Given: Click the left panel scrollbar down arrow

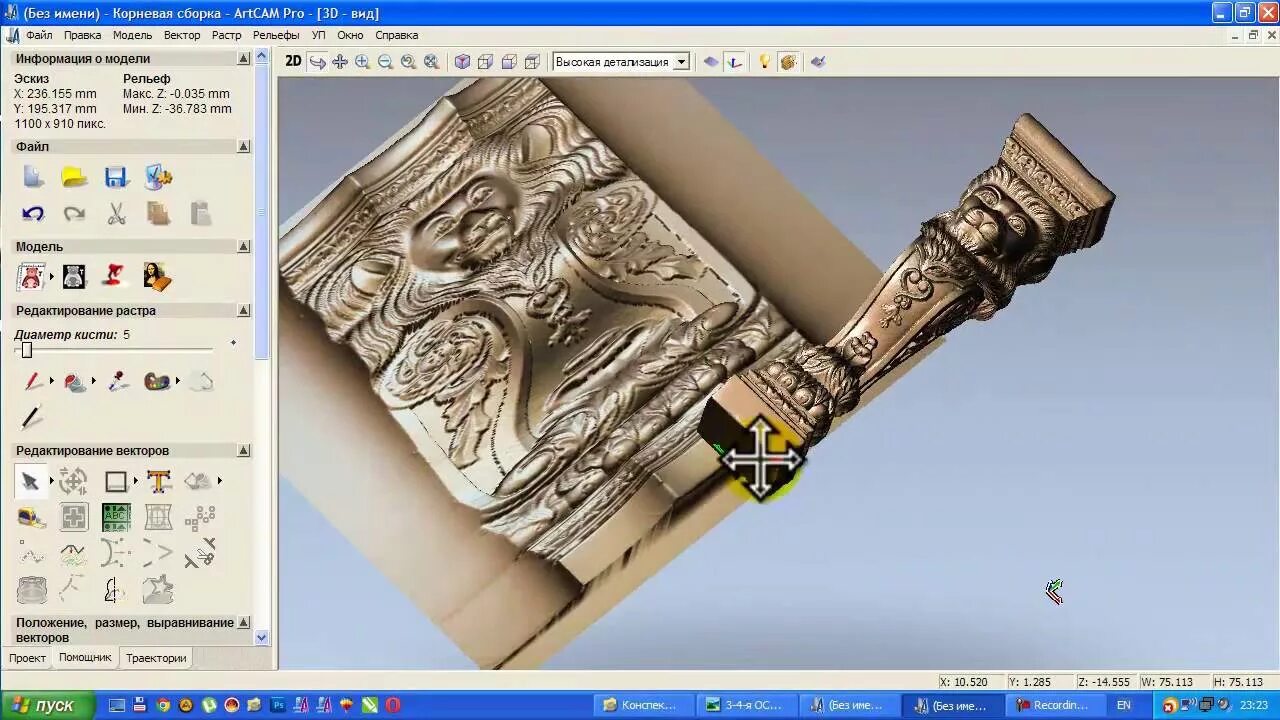Looking at the screenshot, I should pos(262,637).
